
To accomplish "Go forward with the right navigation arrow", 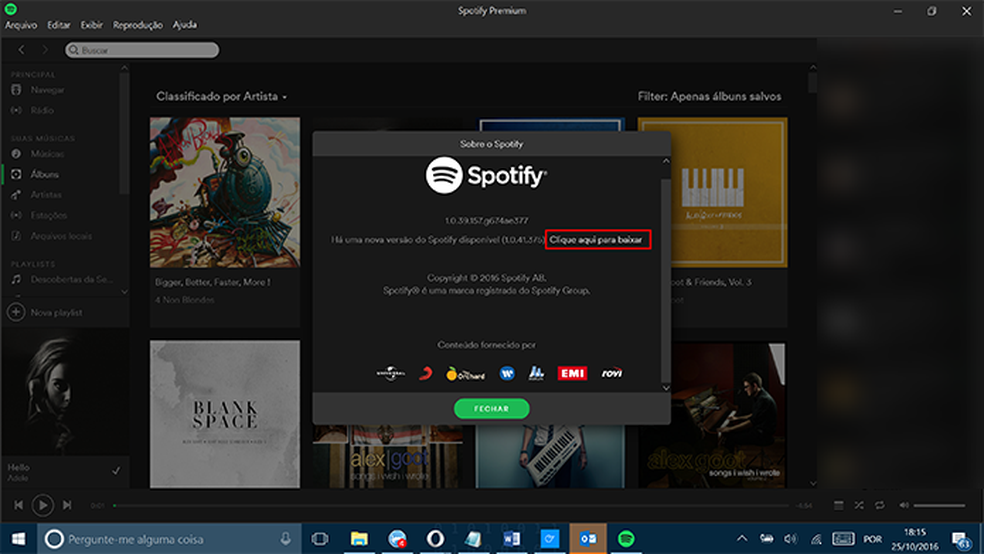I will (x=45, y=50).
